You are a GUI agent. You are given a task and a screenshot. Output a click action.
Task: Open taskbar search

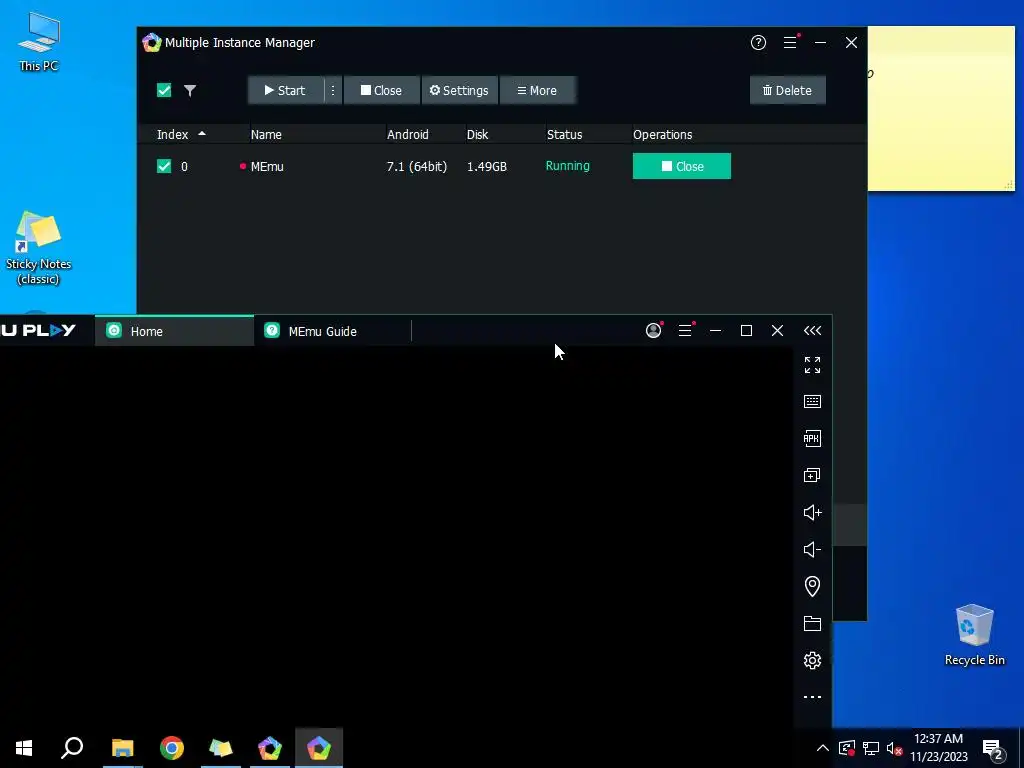point(72,748)
